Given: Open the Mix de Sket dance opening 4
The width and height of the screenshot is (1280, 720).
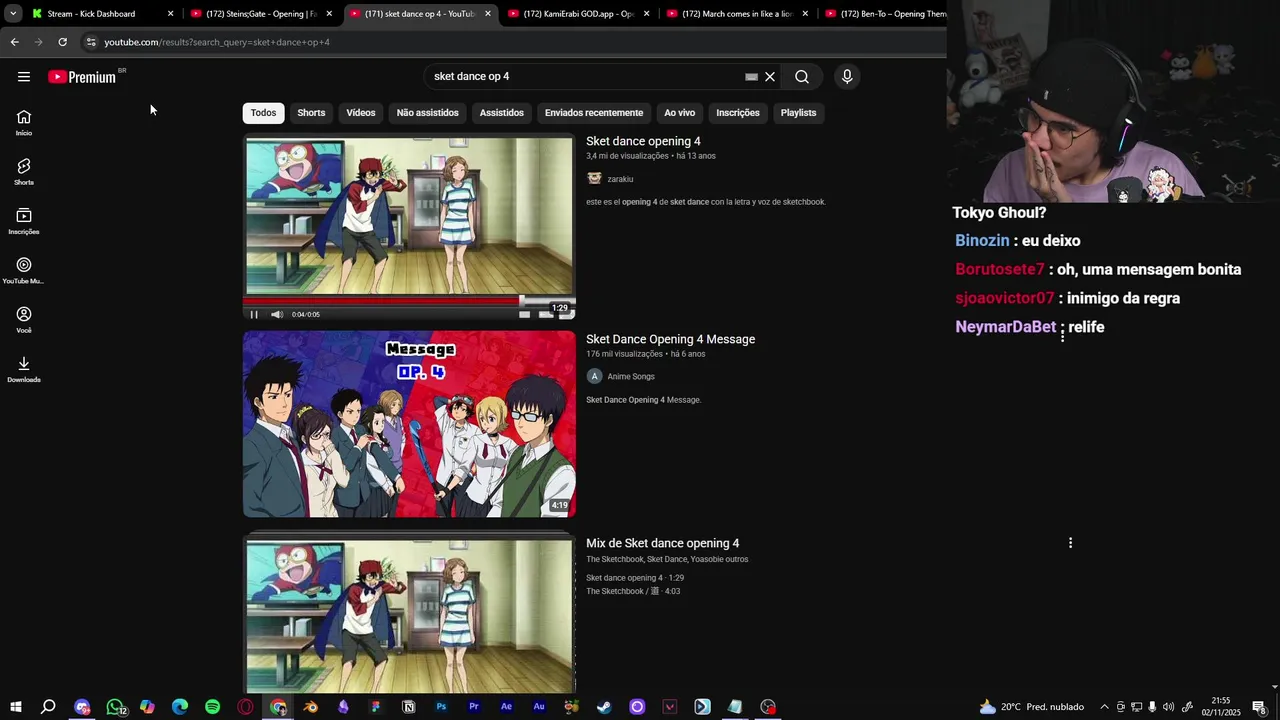Looking at the screenshot, I should [x=662, y=543].
